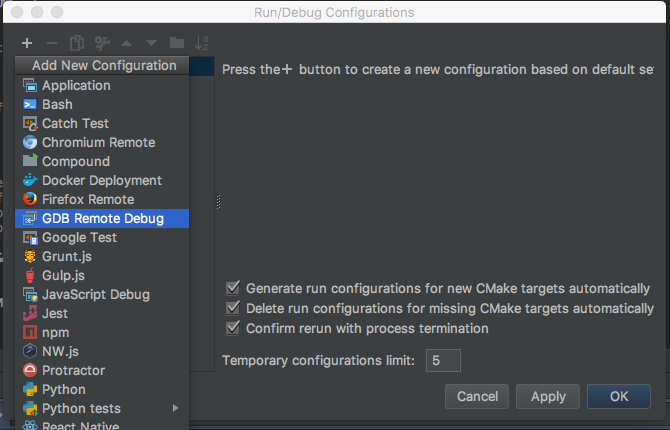Viewport: 670px width, 430px height.
Task: Click the Move Down arrow icon
Action: pos(151,43)
